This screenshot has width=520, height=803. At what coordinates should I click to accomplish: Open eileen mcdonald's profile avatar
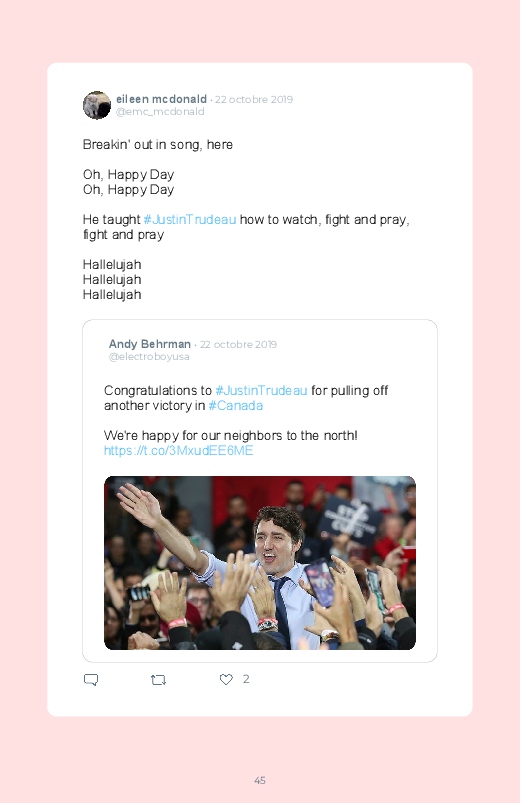pos(97,105)
